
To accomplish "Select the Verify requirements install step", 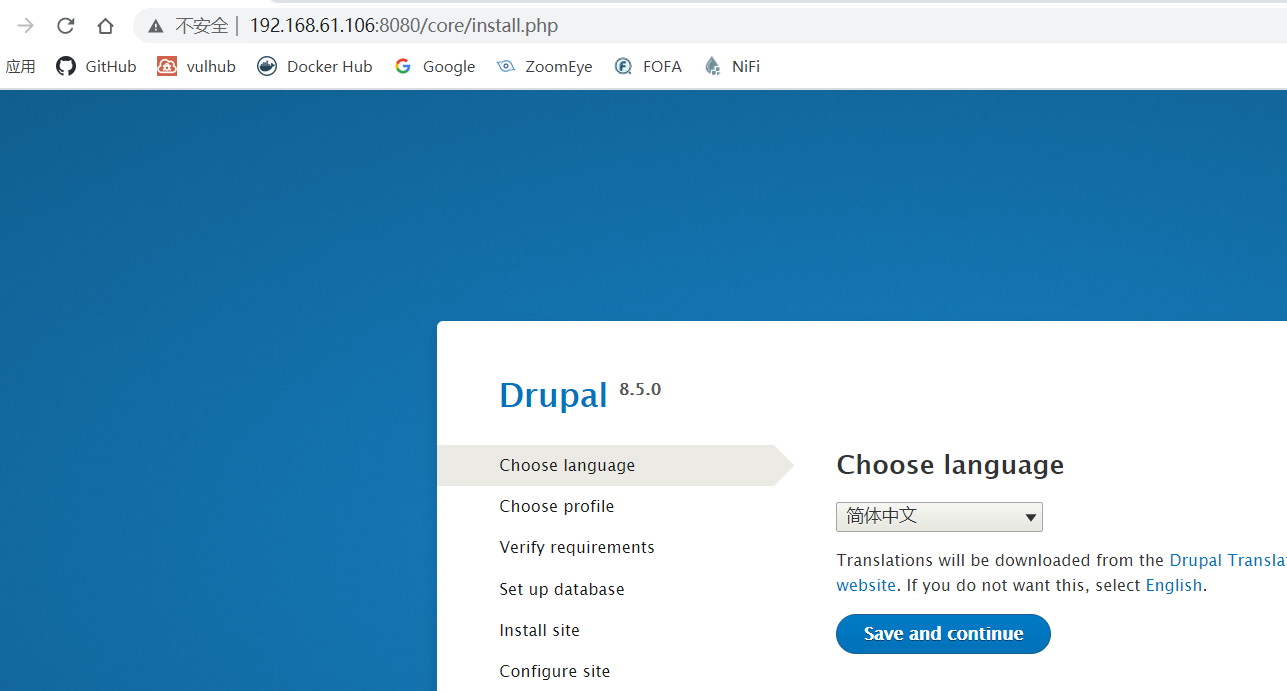I will coord(577,548).
